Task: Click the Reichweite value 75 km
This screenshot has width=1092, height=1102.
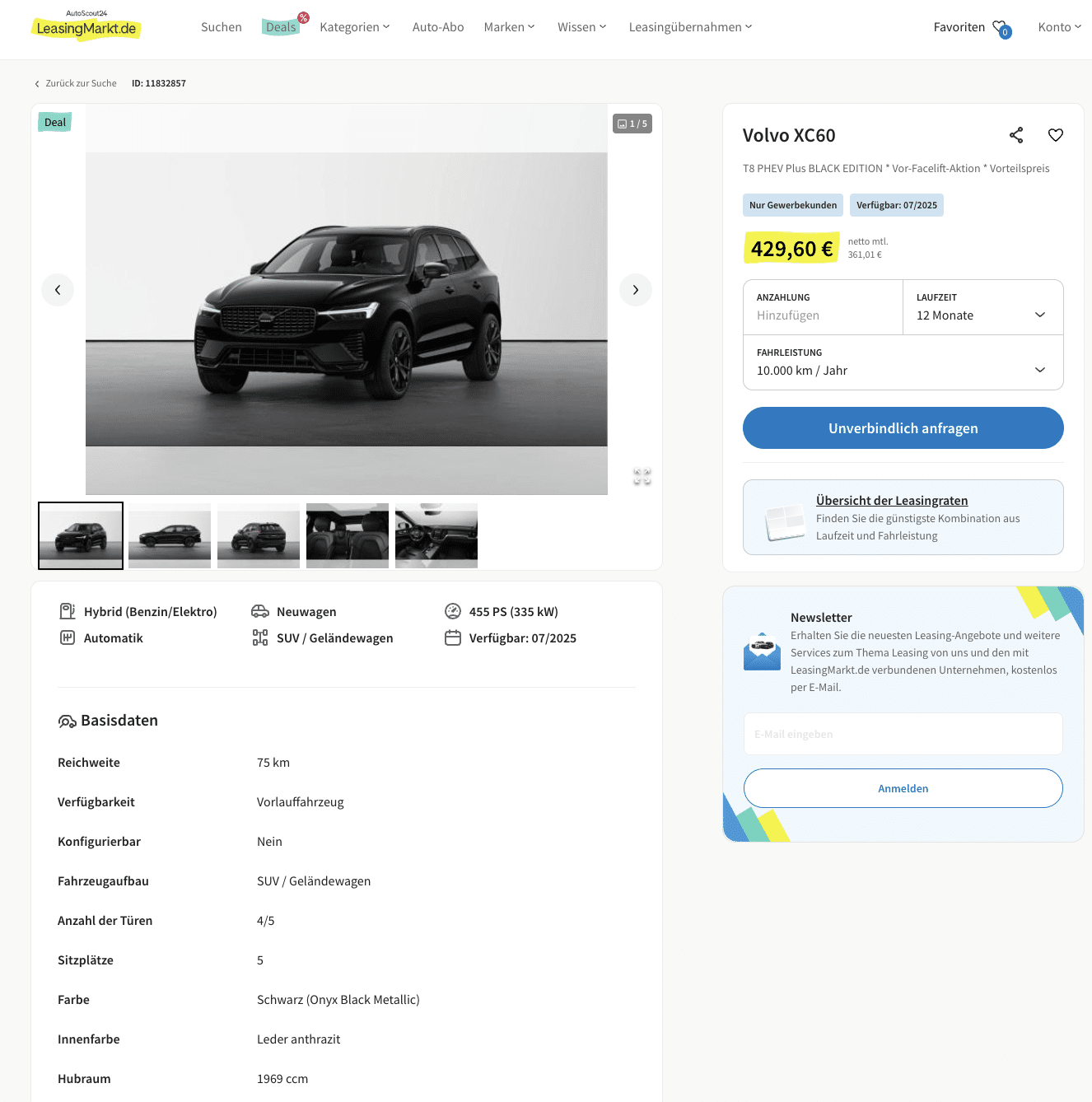Action: pyautogui.click(x=273, y=763)
